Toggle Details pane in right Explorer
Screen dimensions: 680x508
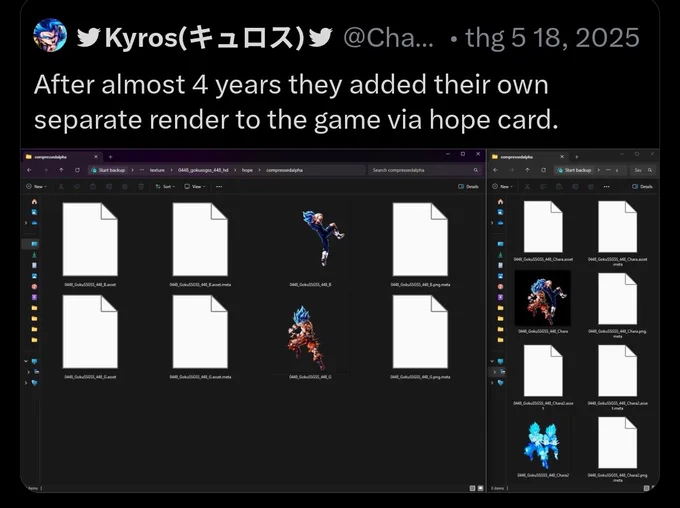point(642,187)
